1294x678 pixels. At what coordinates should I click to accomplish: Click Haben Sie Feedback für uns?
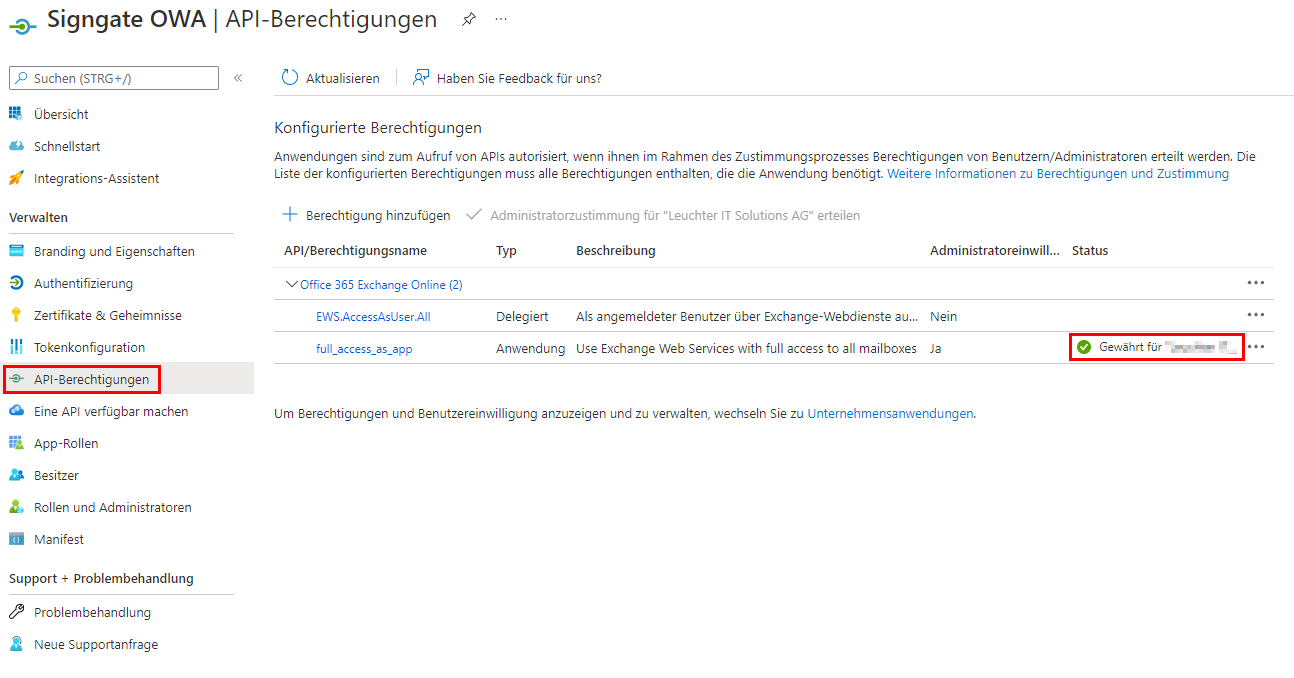[507, 78]
